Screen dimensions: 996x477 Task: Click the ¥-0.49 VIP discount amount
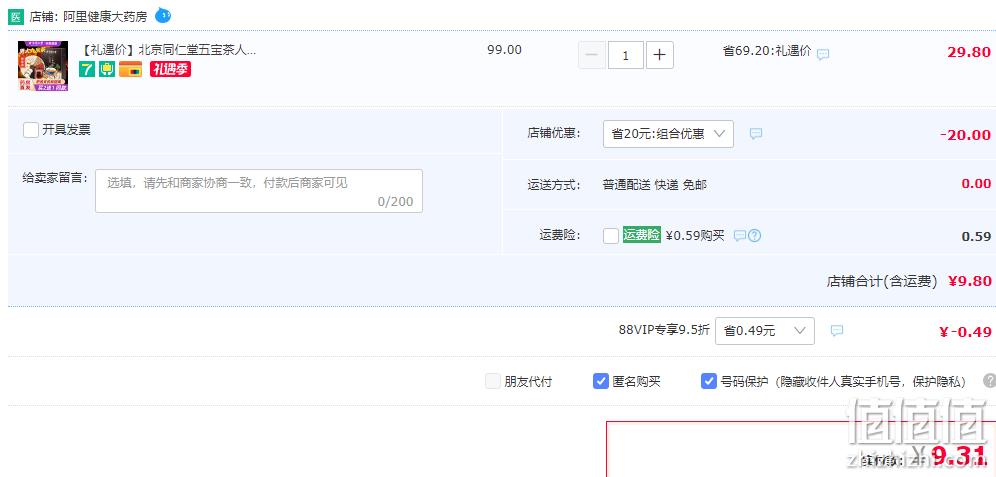pyautogui.click(x=965, y=332)
